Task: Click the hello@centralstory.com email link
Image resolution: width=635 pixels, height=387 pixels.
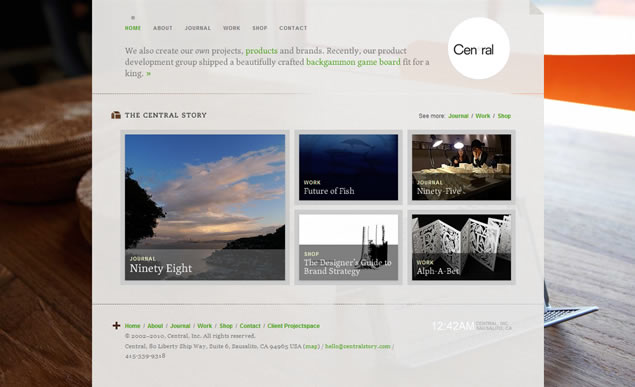Action: click(x=358, y=347)
